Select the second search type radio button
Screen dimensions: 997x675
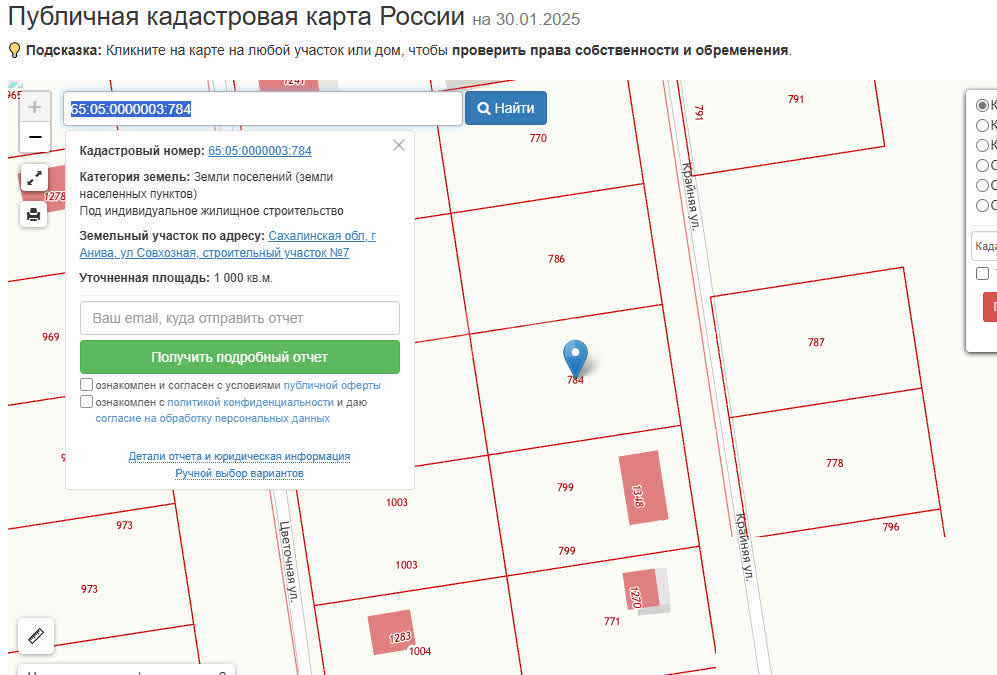(x=980, y=125)
